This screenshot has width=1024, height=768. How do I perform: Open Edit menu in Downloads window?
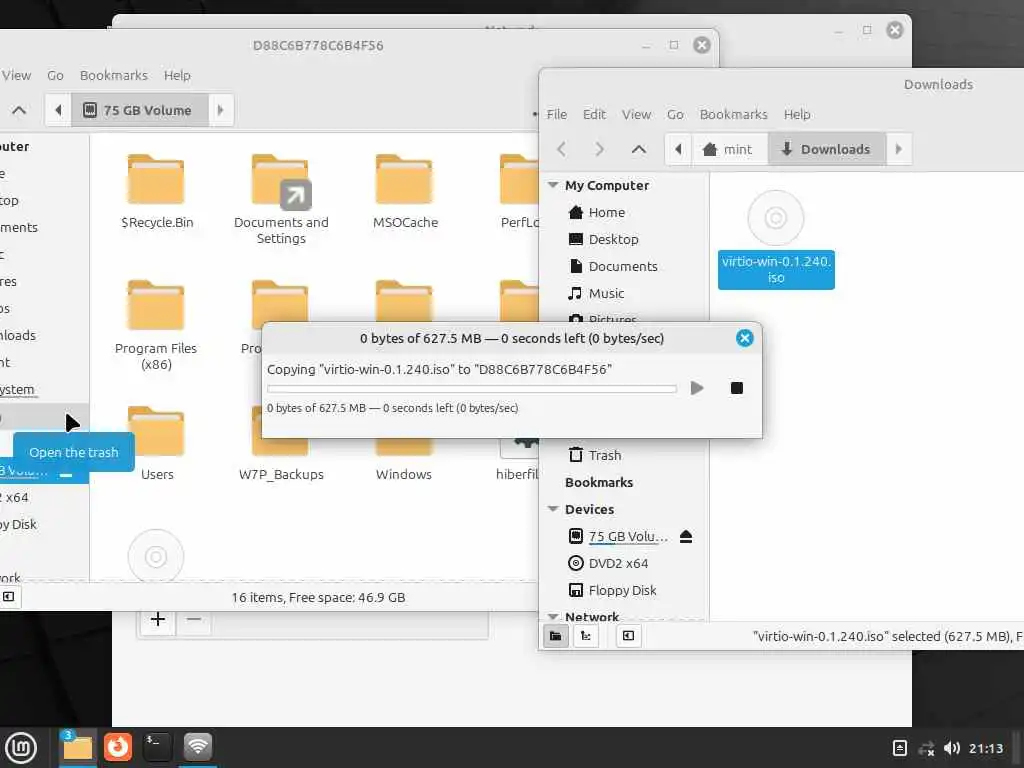pos(594,114)
